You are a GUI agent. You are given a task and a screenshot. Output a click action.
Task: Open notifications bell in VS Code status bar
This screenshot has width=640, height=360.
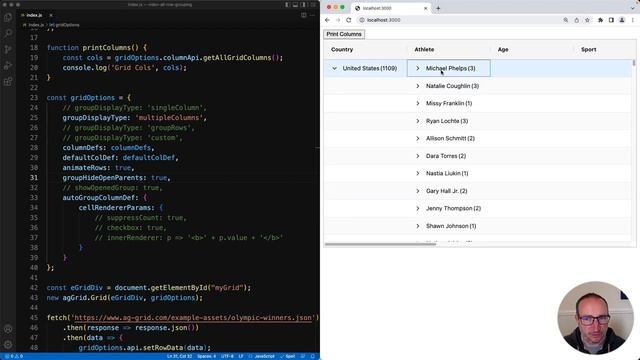(313, 356)
